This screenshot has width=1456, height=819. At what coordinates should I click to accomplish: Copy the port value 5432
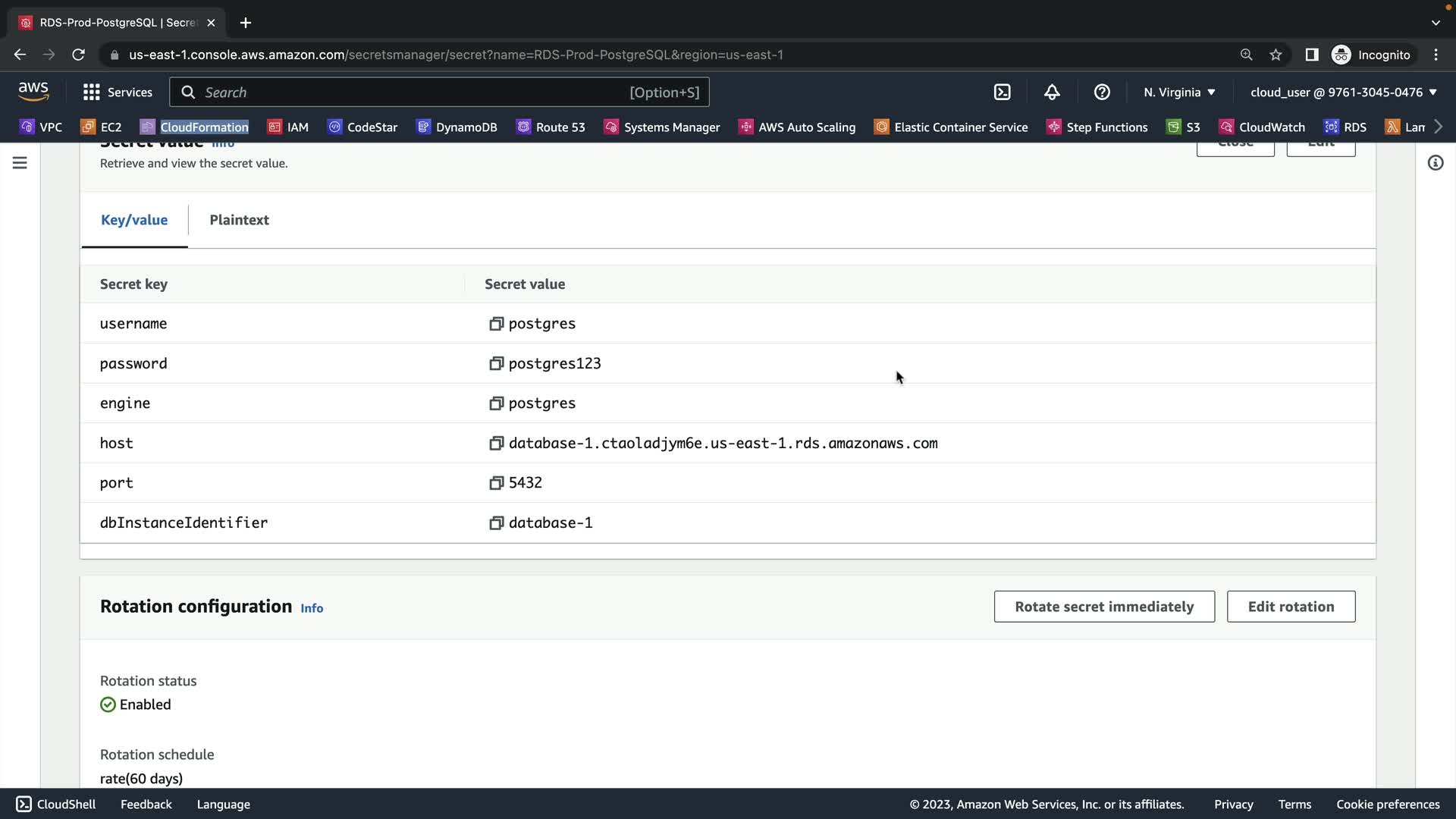[x=496, y=483]
